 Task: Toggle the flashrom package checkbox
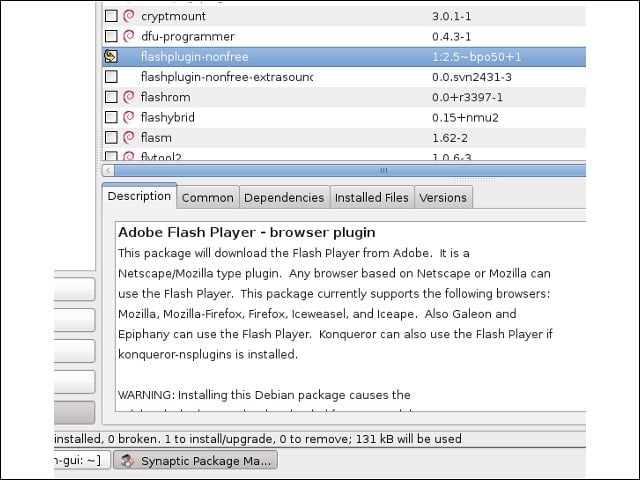111,97
